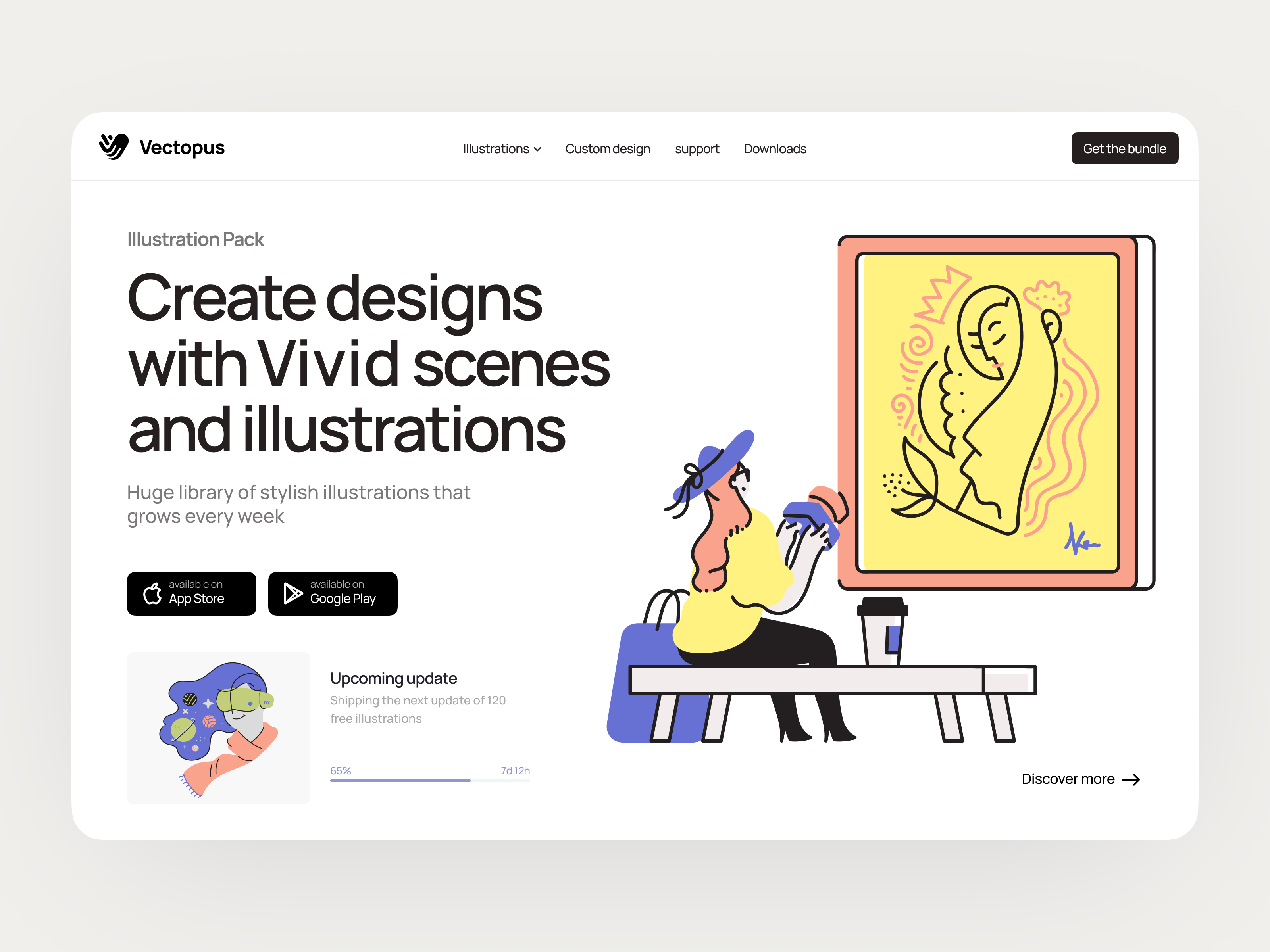
Task: Click the Support navigation link
Action: [697, 147]
